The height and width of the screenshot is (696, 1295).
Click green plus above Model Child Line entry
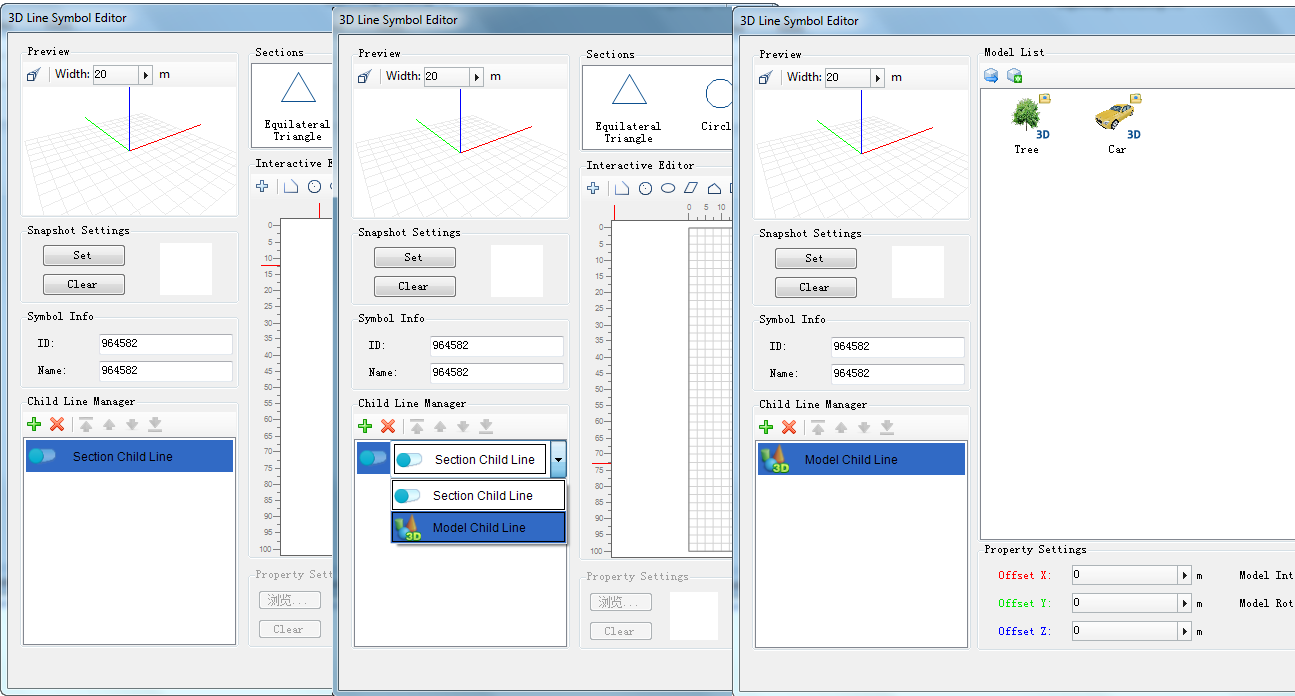click(x=766, y=427)
